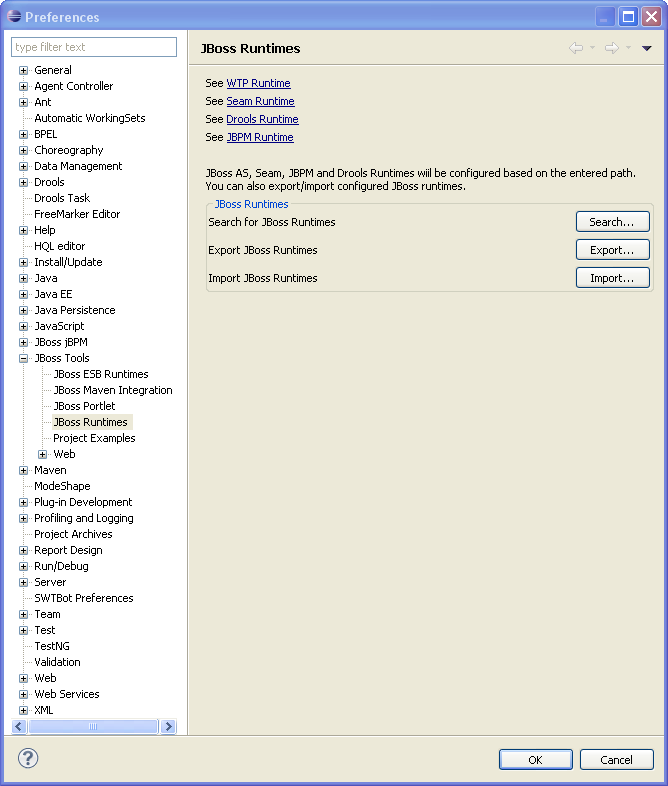This screenshot has height=786, width=668.
Task: Expand the Agent Controller node
Action: pos(23,86)
